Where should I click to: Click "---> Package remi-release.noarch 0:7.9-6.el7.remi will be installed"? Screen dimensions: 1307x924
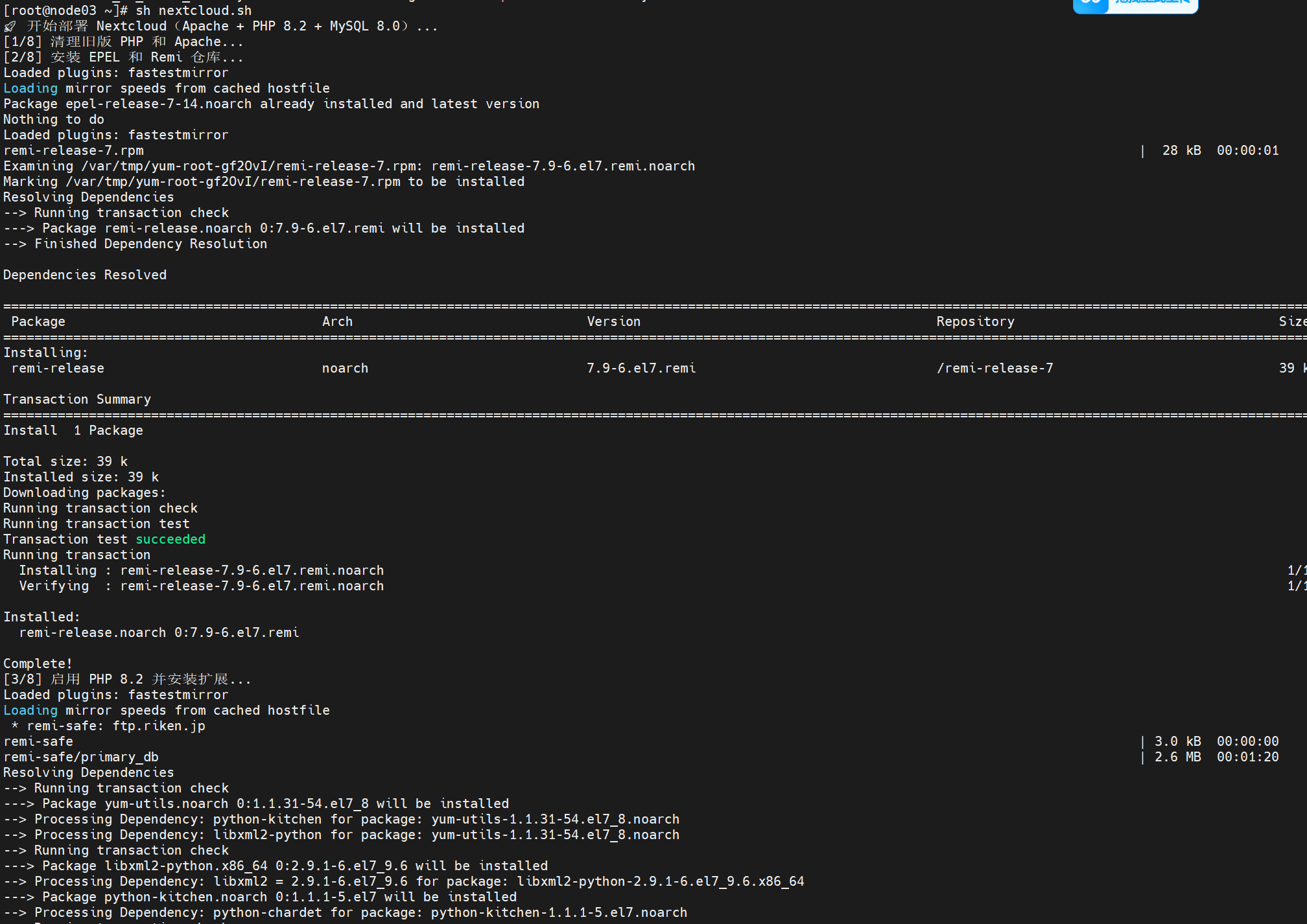tap(264, 228)
